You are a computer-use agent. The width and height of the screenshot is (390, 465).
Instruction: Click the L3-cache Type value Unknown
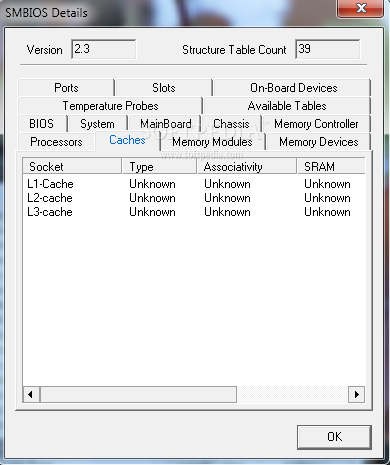point(152,212)
